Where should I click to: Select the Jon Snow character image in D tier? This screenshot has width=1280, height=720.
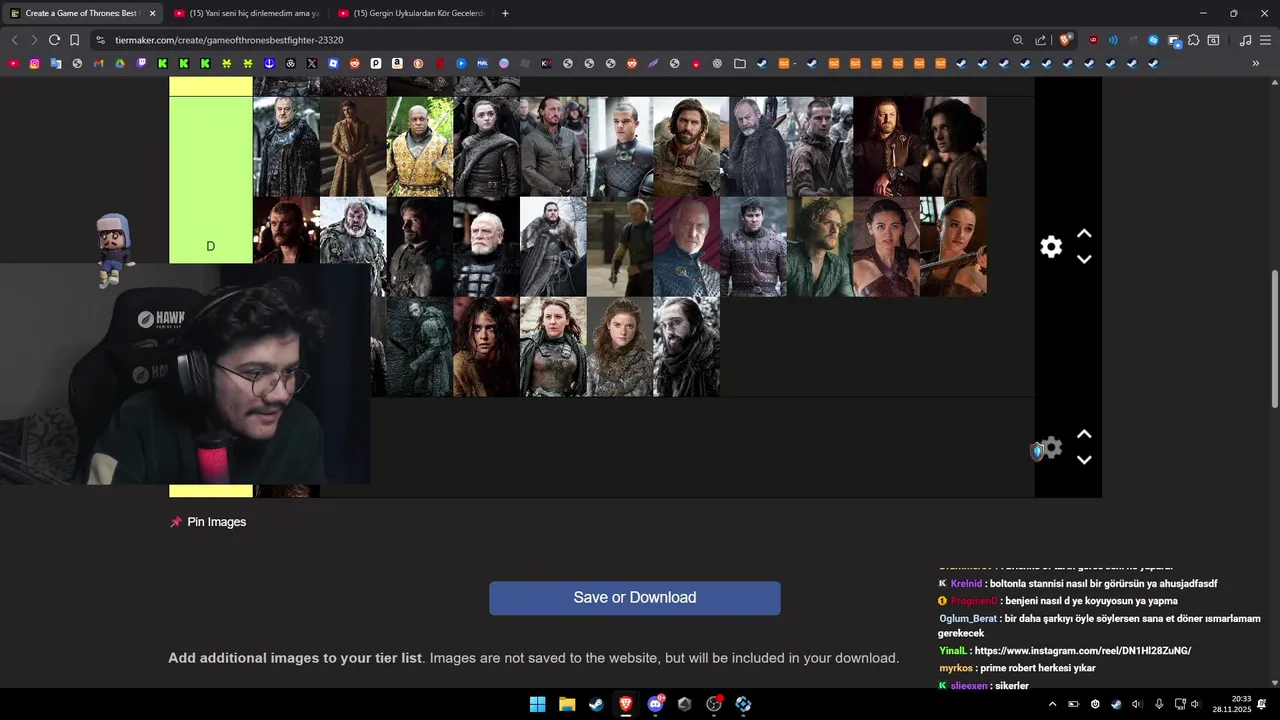tap(553, 247)
